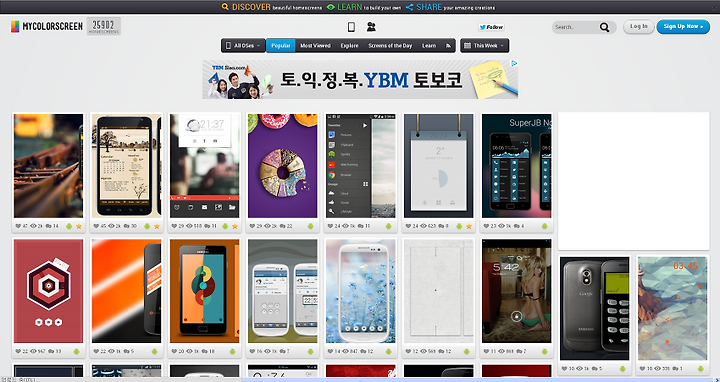Like the red hexagon screen with its heart

pyautogui.click(x=18, y=351)
